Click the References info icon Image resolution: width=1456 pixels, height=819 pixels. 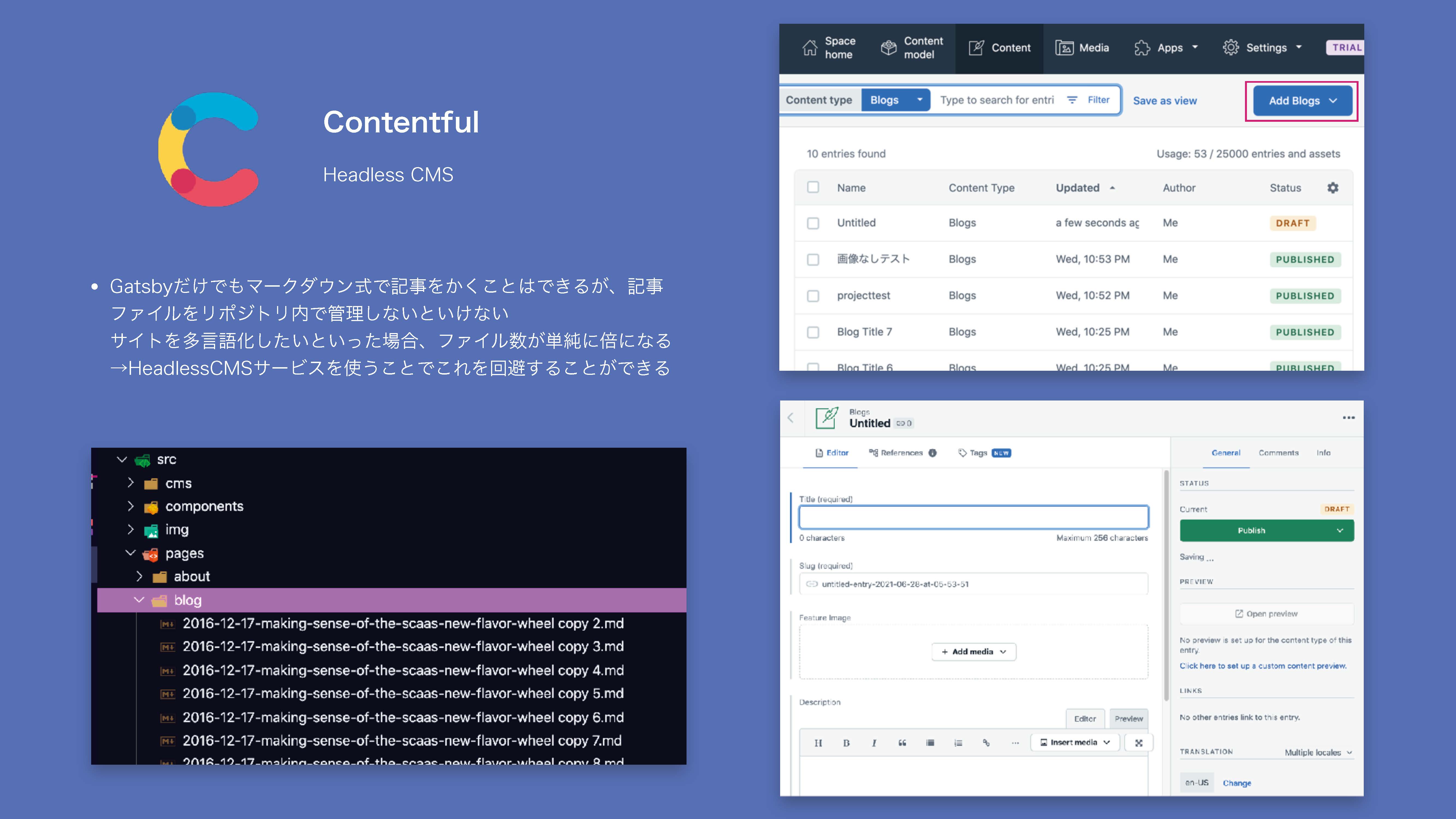tap(933, 453)
